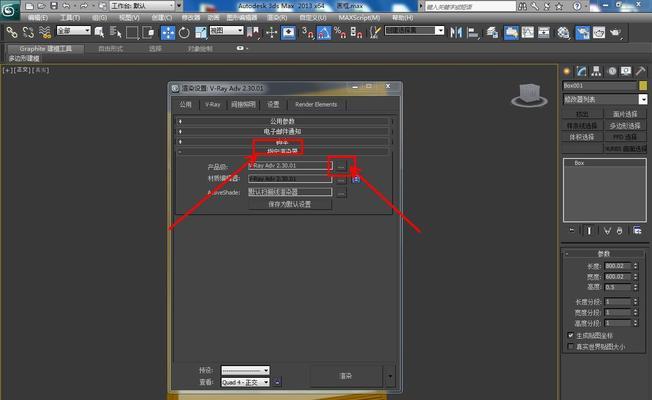Image resolution: width=652 pixels, height=400 pixels.
Task: Click the Render button in Render Setup
Action: coord(346,376)
